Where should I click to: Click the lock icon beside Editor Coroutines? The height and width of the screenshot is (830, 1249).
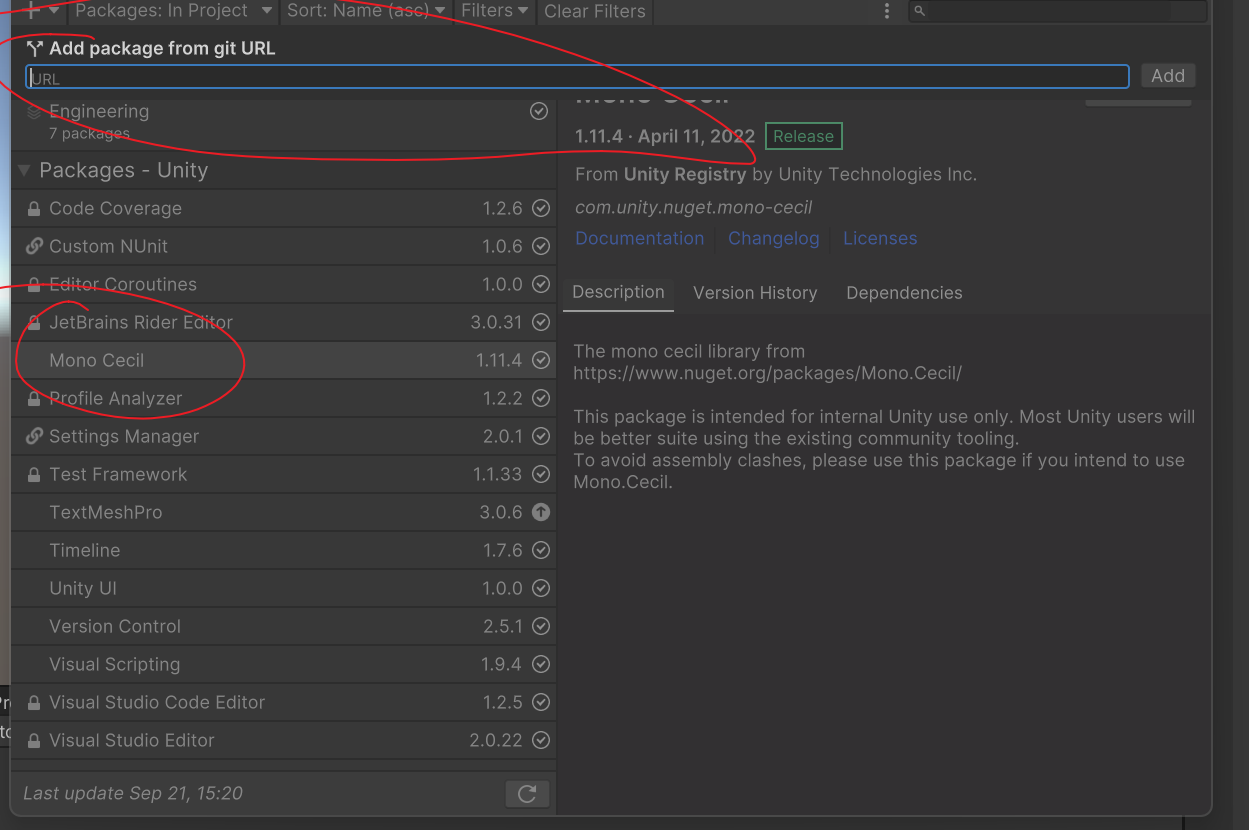coord(34,285)
